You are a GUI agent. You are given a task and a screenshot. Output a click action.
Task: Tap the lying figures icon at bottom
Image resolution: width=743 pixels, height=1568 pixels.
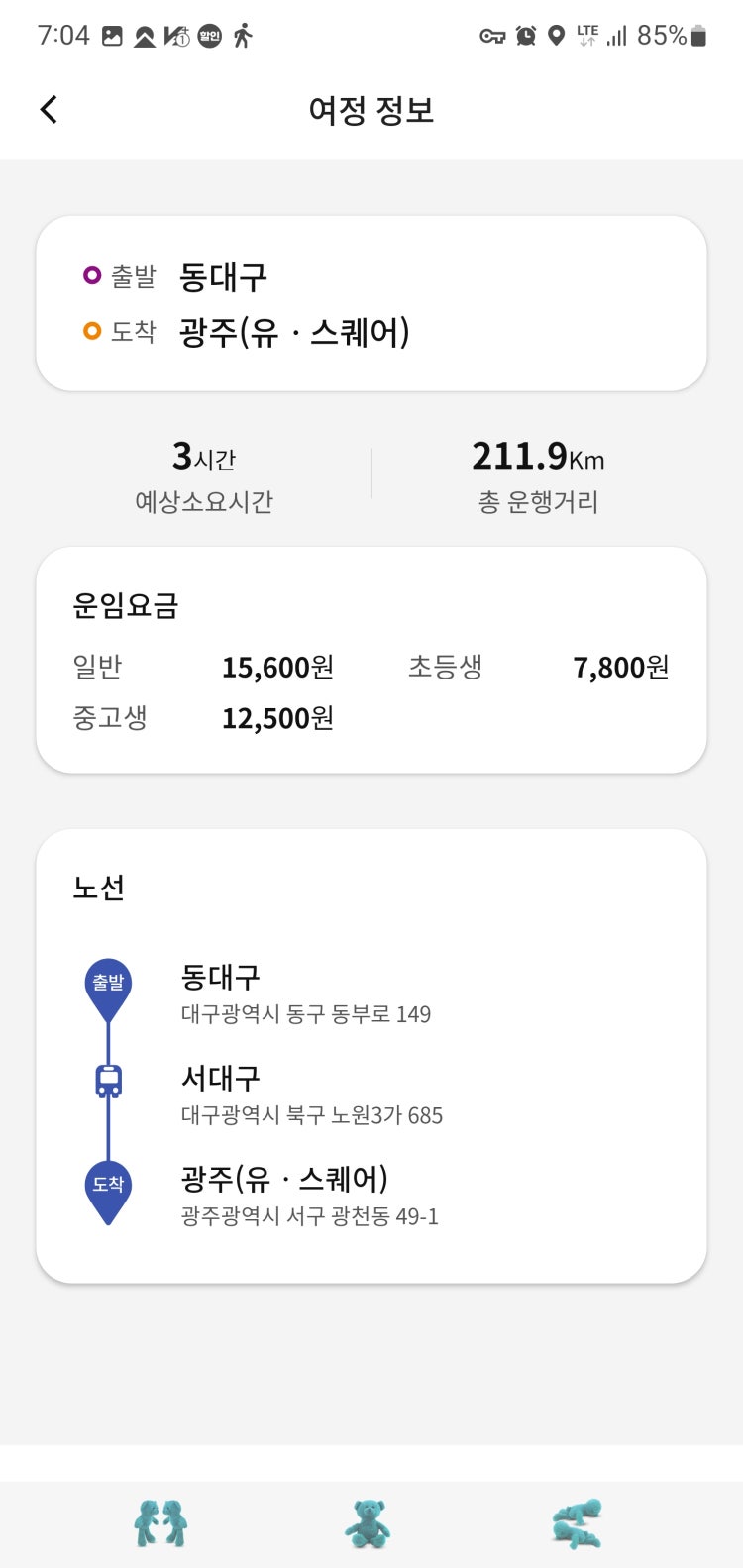click(578, 1523)
